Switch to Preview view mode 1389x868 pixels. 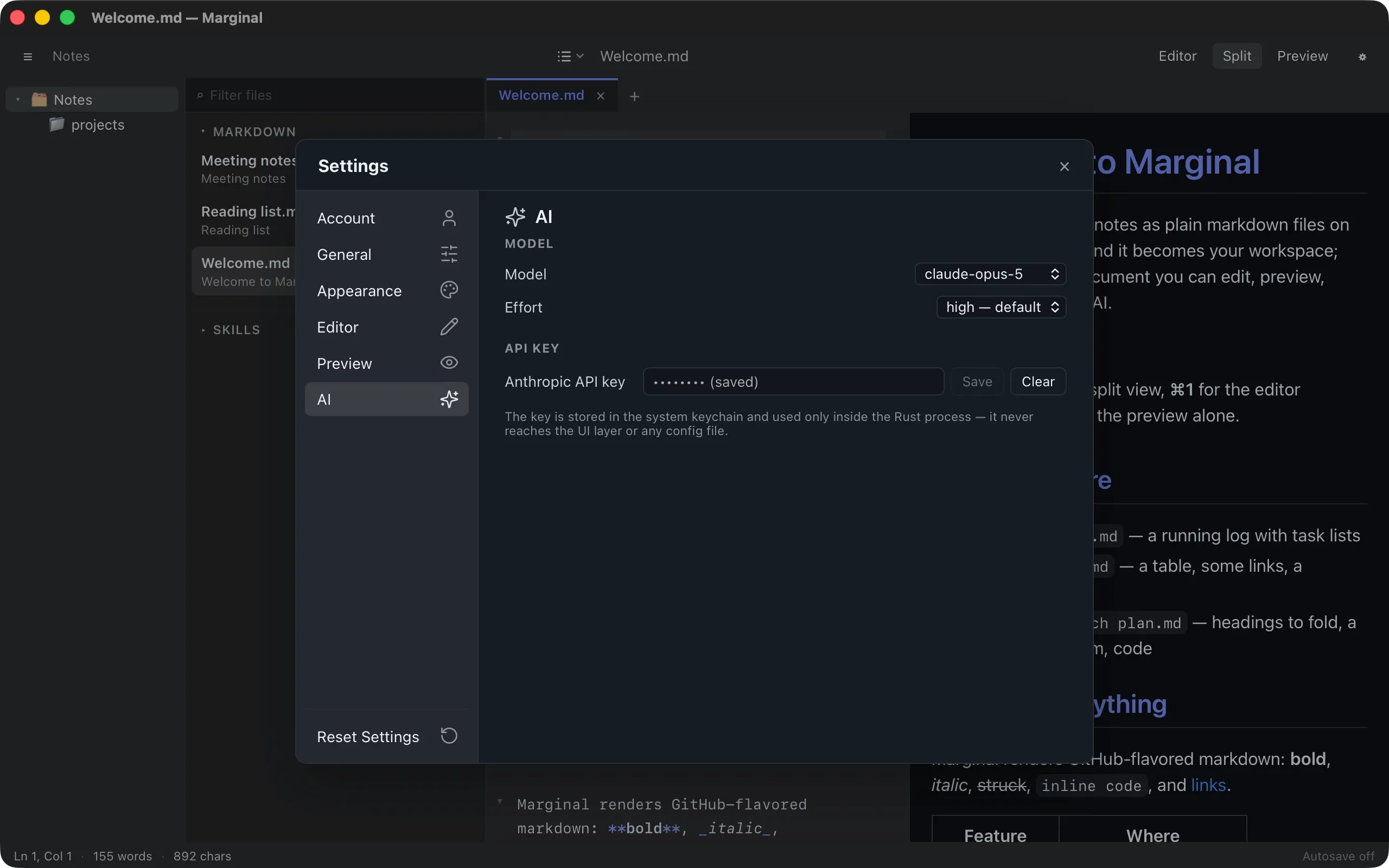(x=1302, y=56)
